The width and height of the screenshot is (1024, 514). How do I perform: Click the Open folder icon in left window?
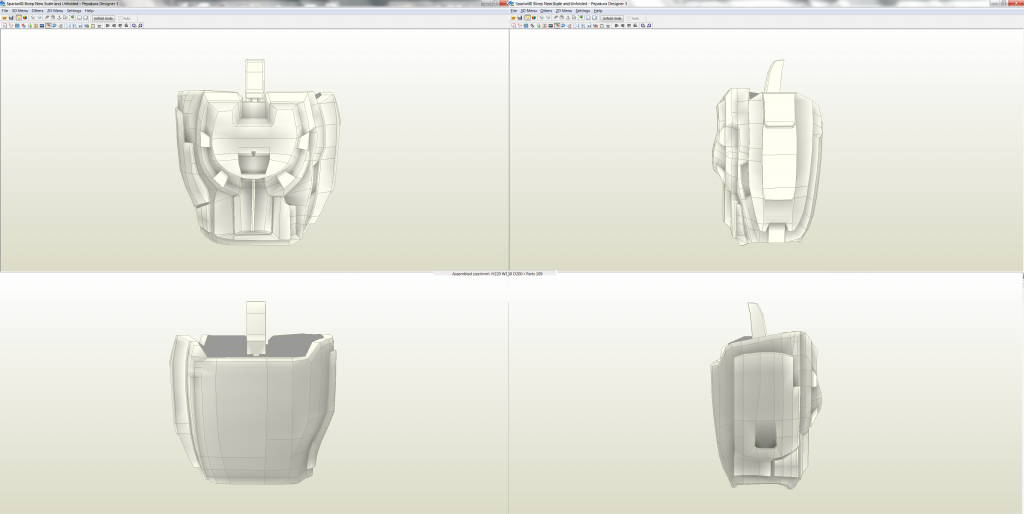(5, 18)
